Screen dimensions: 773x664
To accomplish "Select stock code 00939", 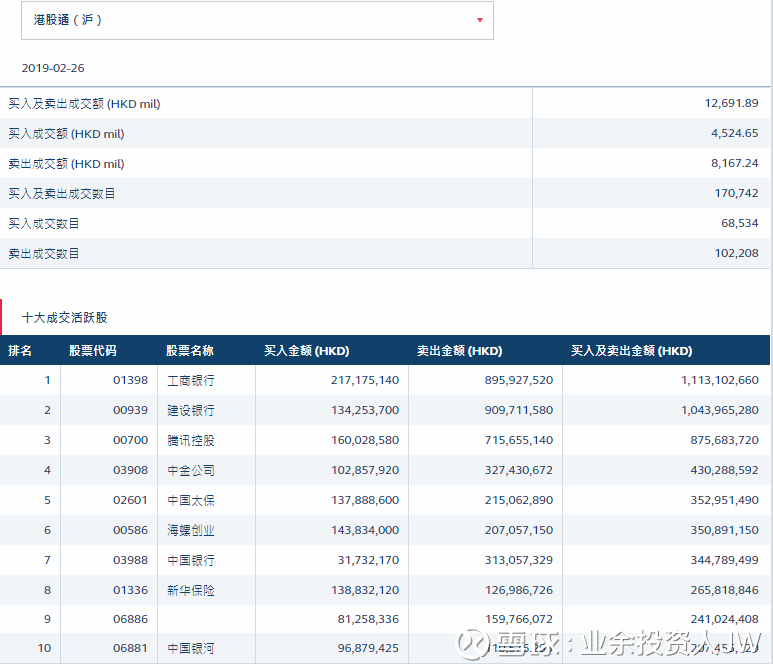I will (130, 410).
